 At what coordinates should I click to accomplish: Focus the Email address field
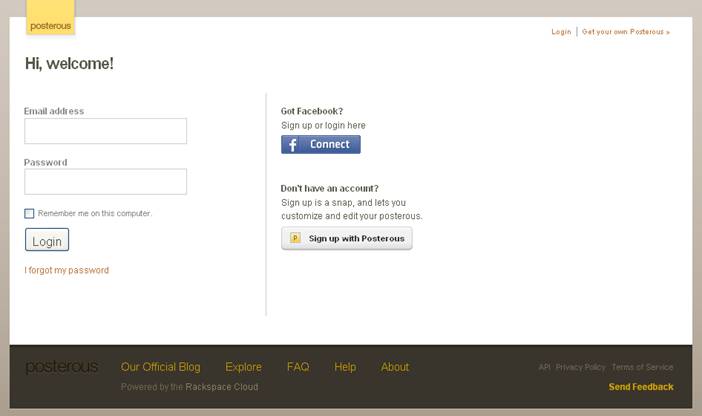[x=106, y=131]
